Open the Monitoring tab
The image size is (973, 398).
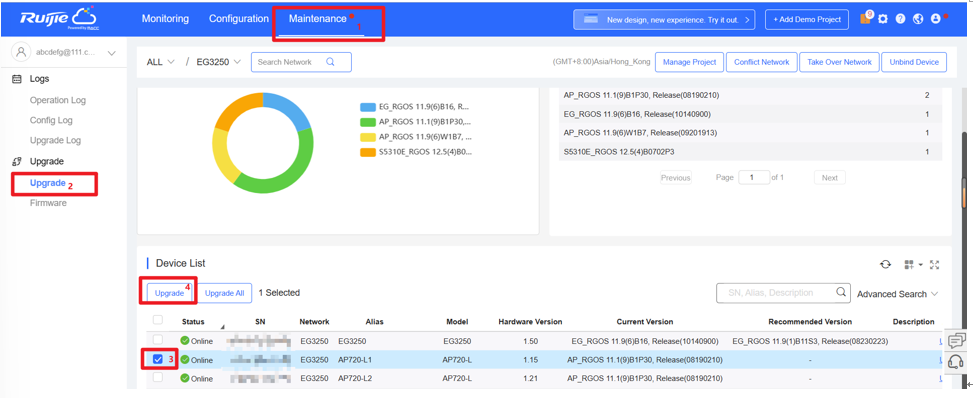click(x=165, y=19)
